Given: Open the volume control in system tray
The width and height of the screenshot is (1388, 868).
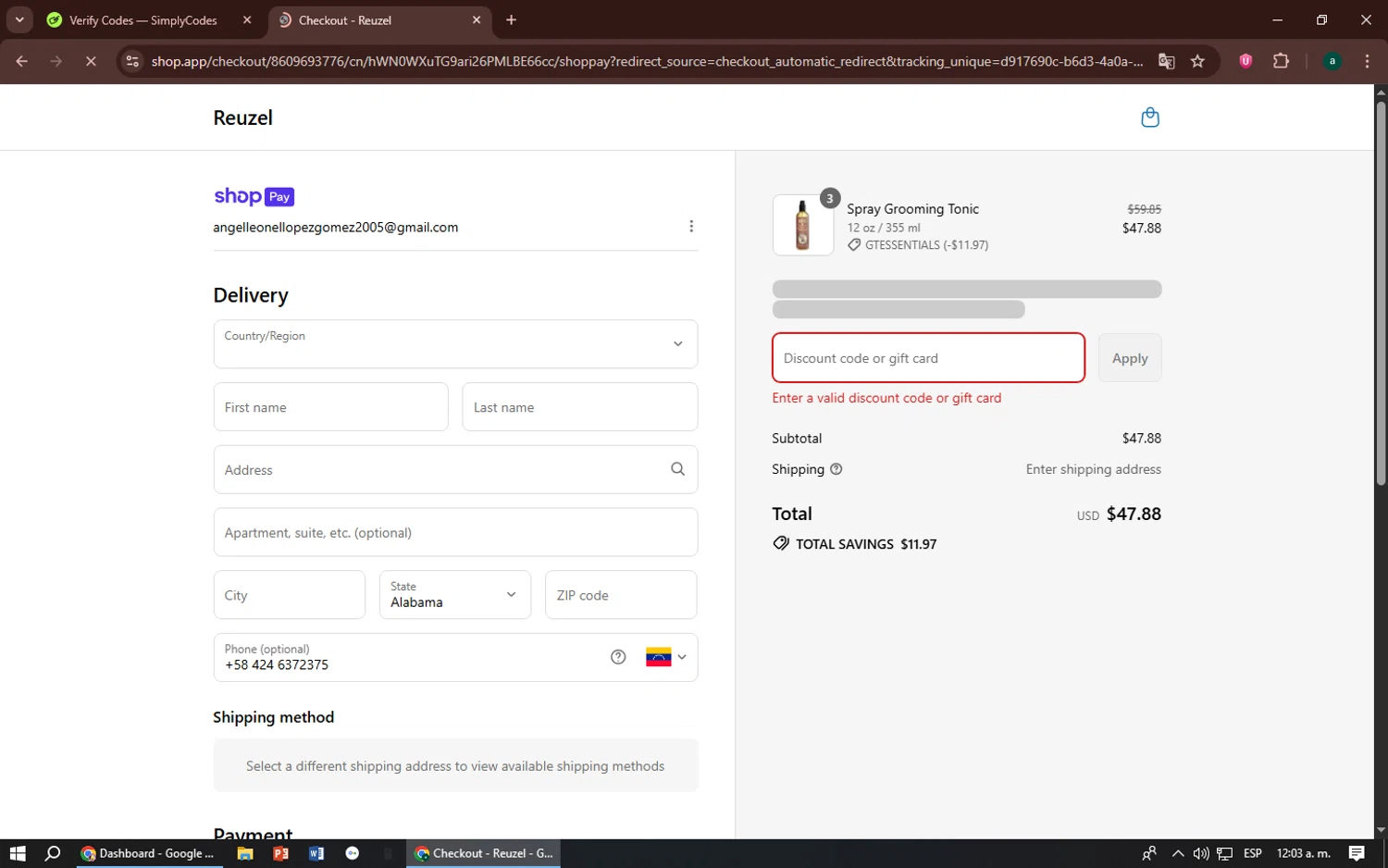Looking at the screenshot, I should (x=1201, y=853).
